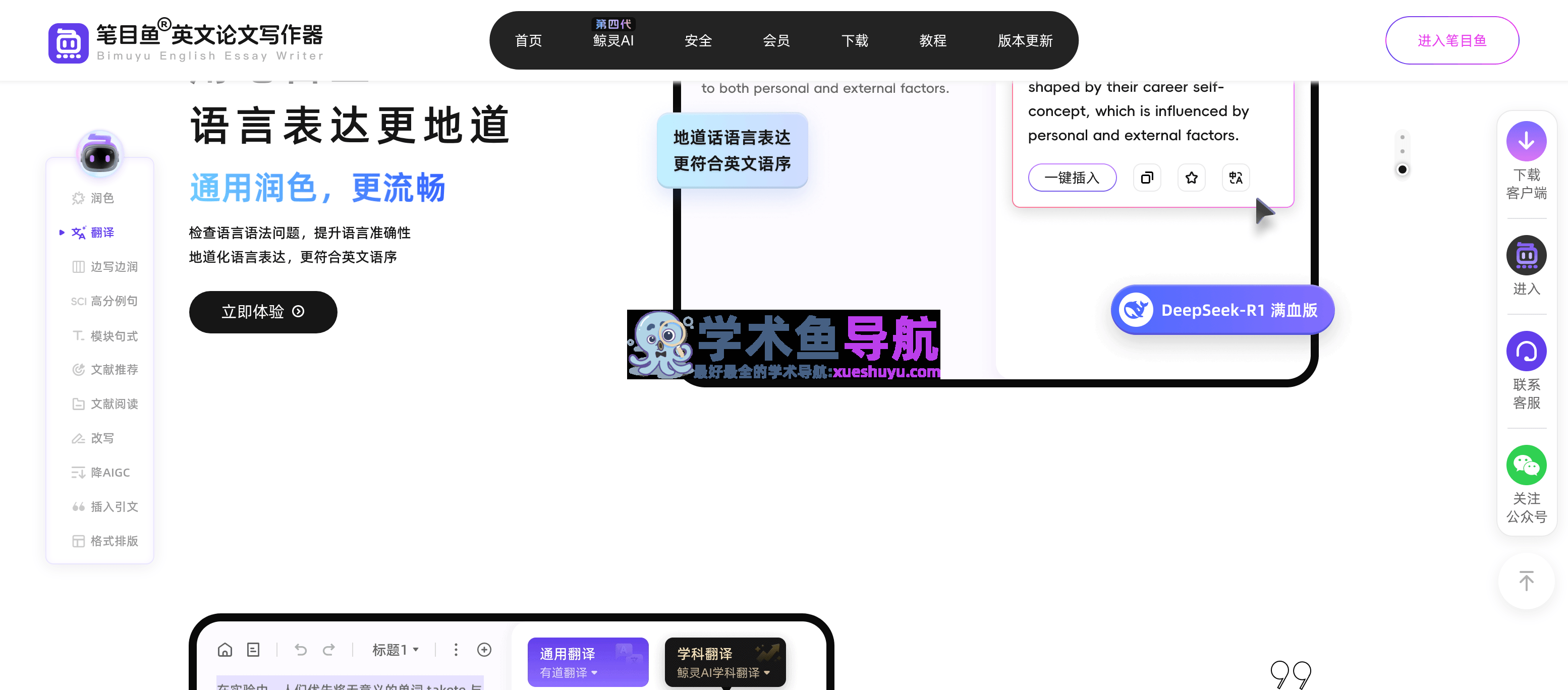Open the 鲸灵AI学科翻译 dropdown

724,672
